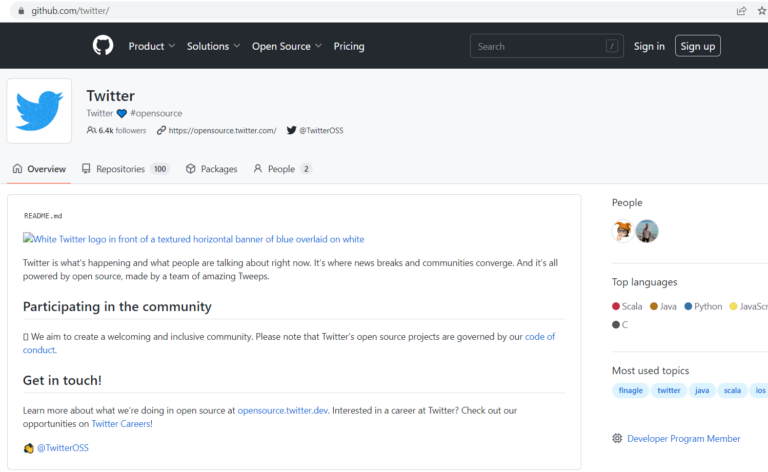This screenshot has height=472, width=768.
Task: Focus the Search input field
Action: click(547, 46)
